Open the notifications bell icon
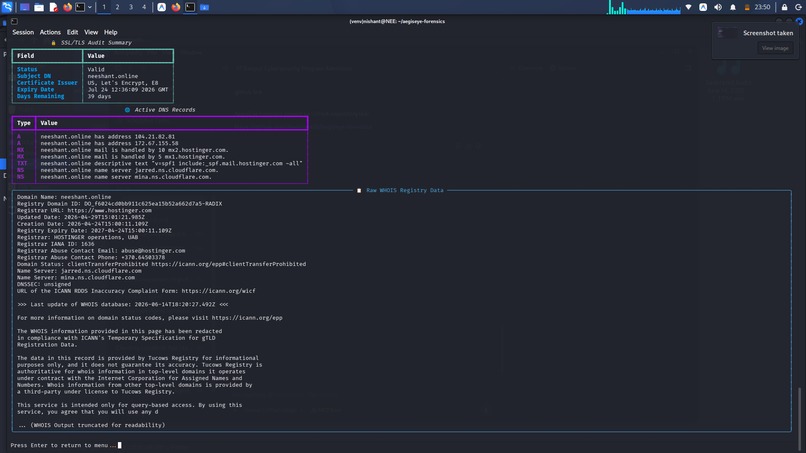 pyautogui.click(x=733, y=7)
